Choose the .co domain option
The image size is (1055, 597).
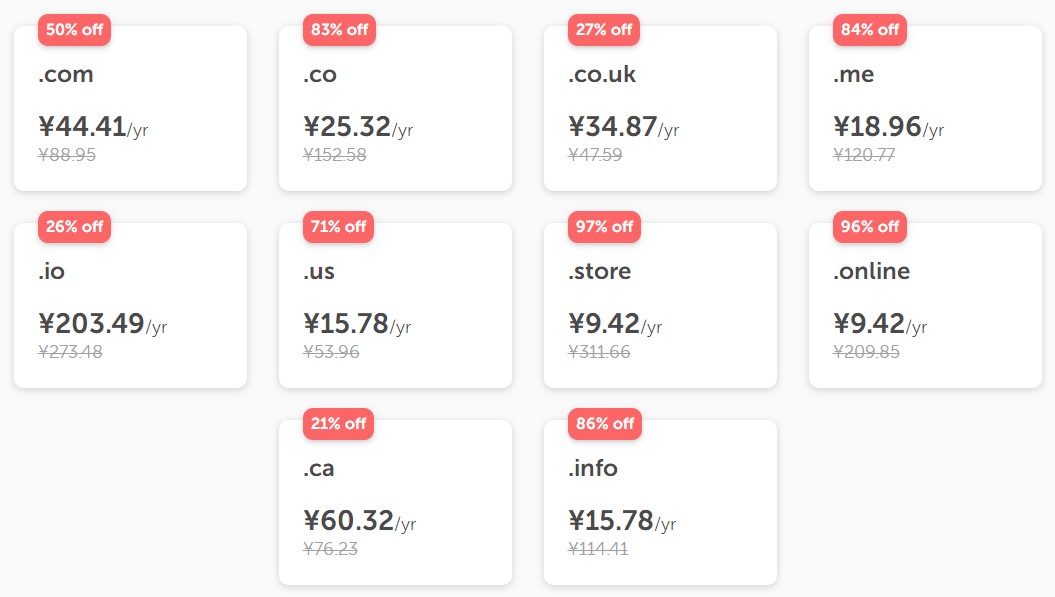395,108
